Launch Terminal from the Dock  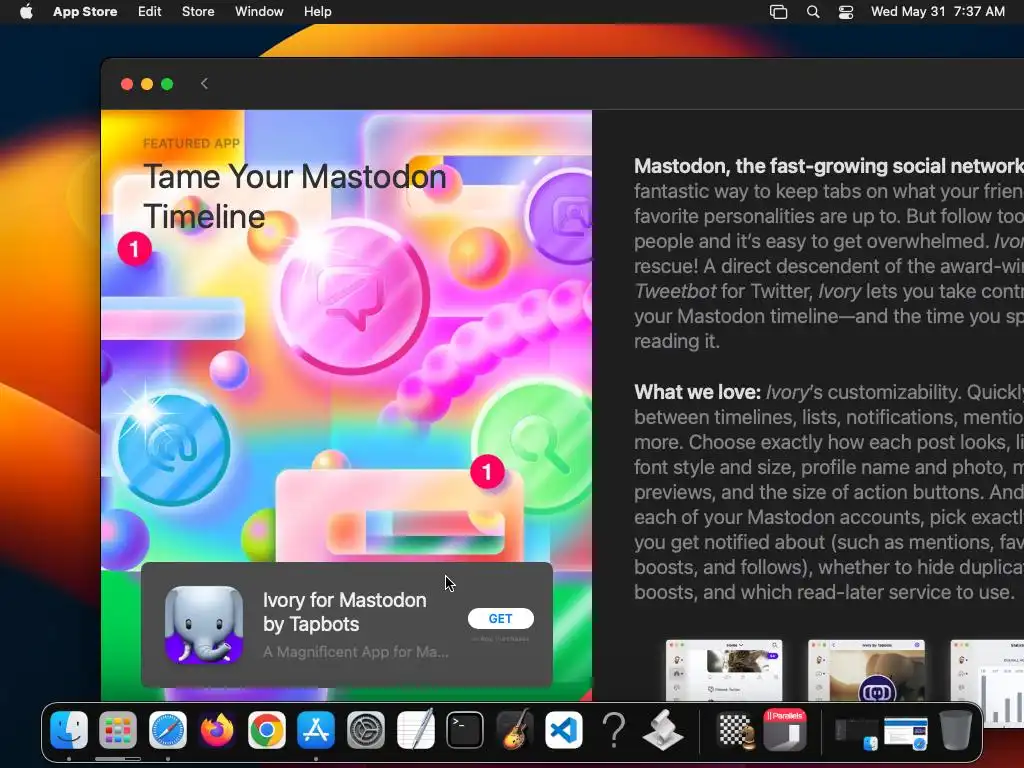[465, 729]
